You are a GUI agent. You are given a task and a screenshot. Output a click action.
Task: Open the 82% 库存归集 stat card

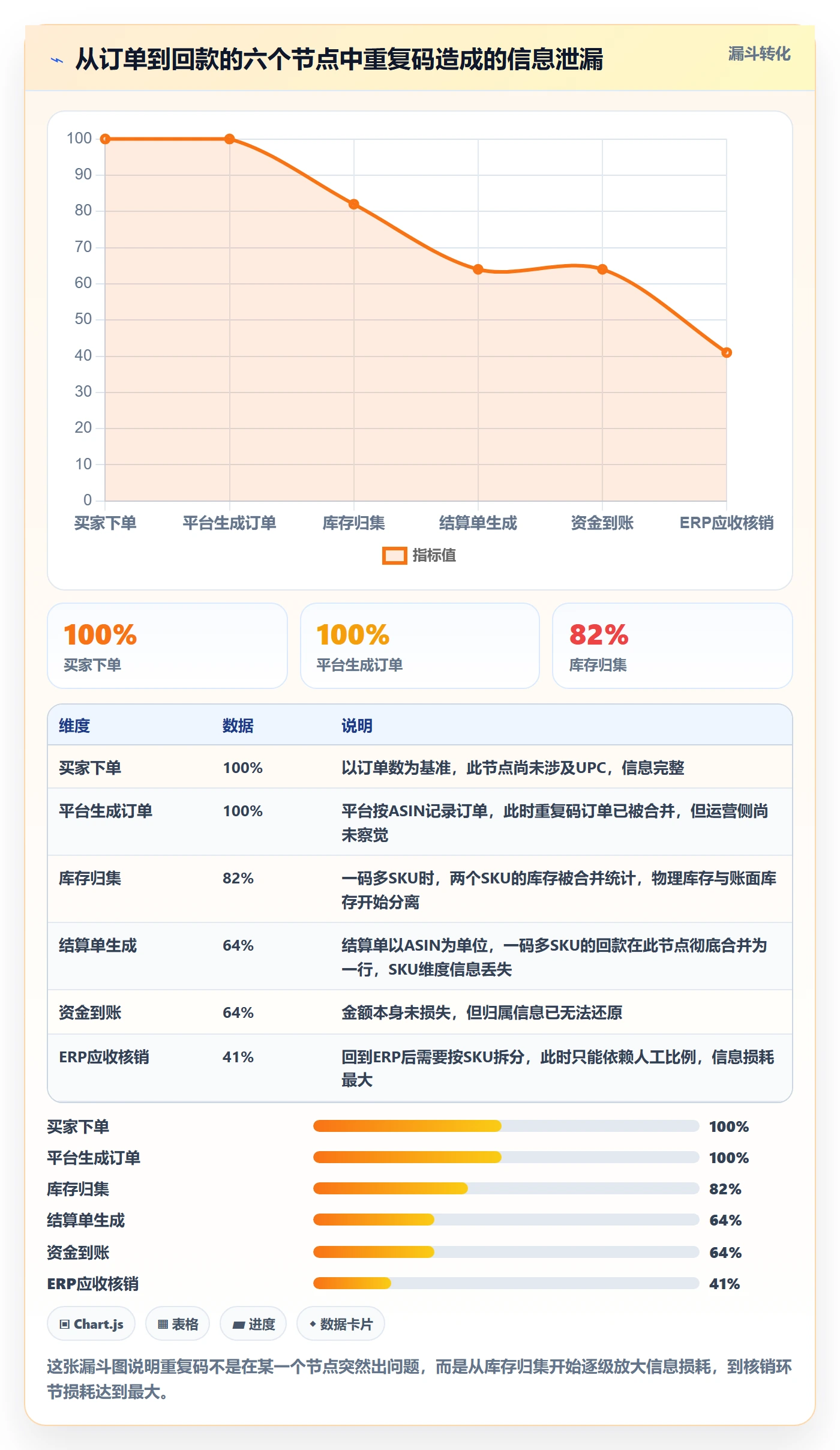click(673, 646)
